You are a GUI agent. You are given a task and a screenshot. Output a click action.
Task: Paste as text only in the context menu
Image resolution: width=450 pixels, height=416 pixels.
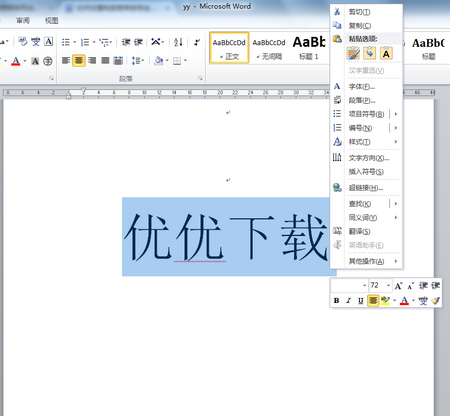pyautogui.click(x=386, y=53)
